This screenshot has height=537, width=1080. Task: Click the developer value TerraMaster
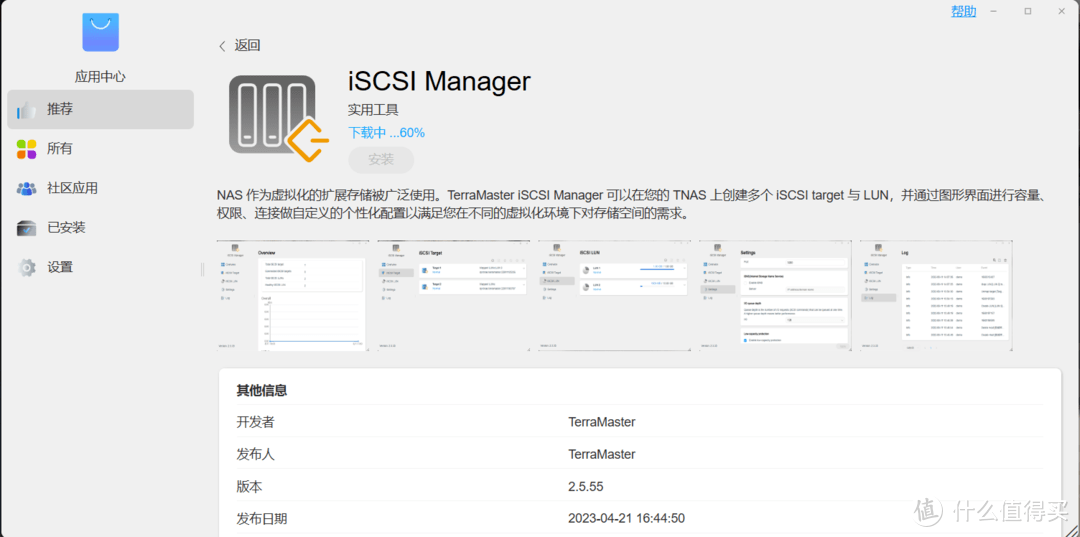tap(602, 422)
